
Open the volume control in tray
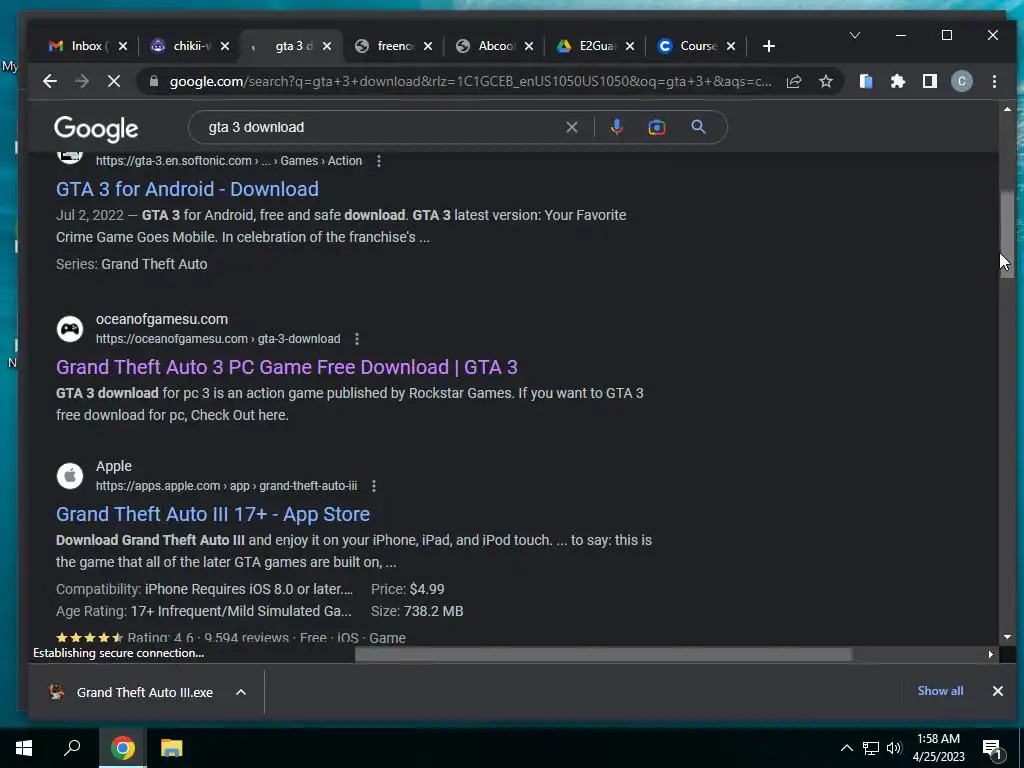pos(894,748)
